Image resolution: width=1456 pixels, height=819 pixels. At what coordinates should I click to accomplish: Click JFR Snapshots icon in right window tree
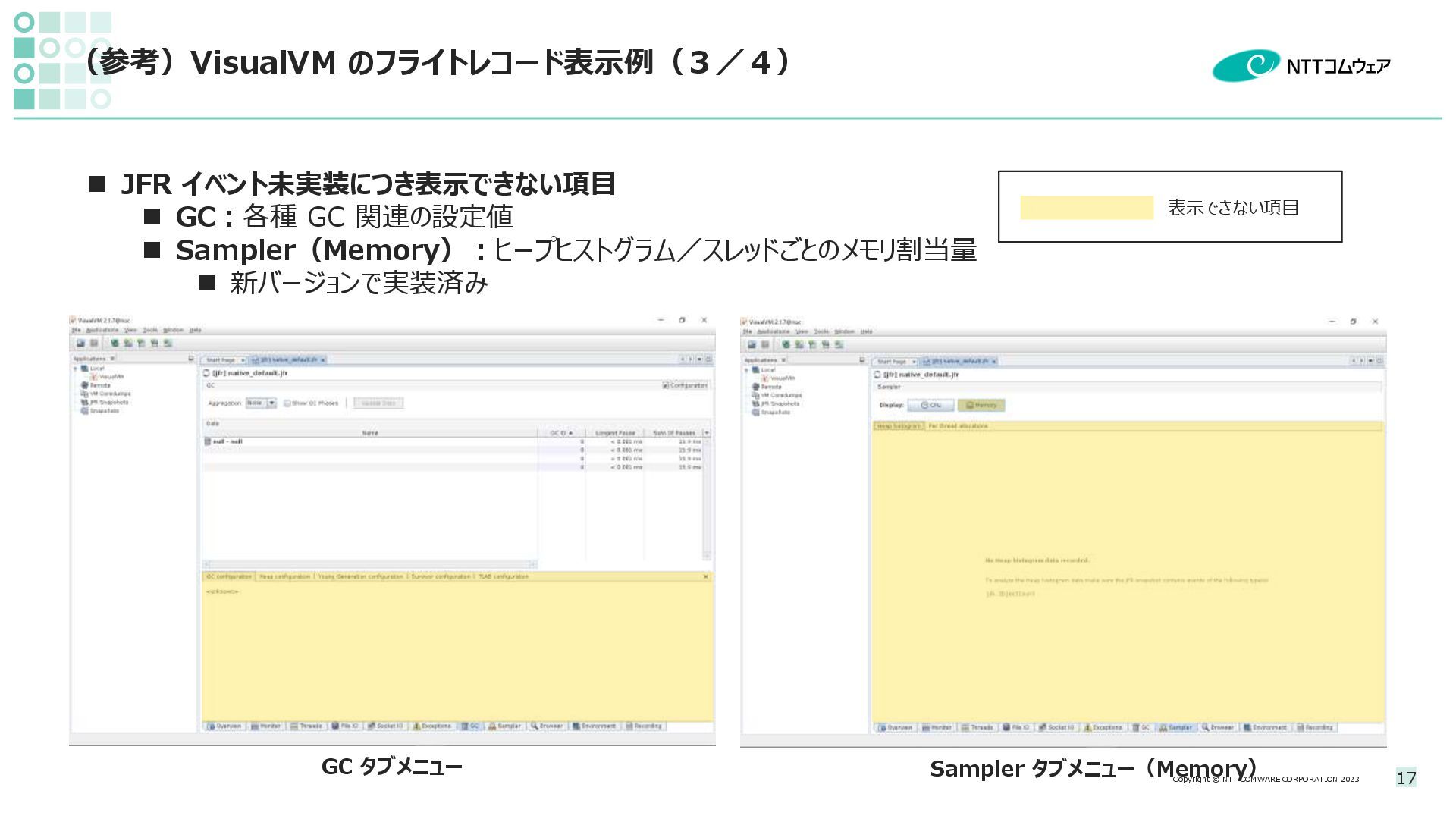pos(755,404)
